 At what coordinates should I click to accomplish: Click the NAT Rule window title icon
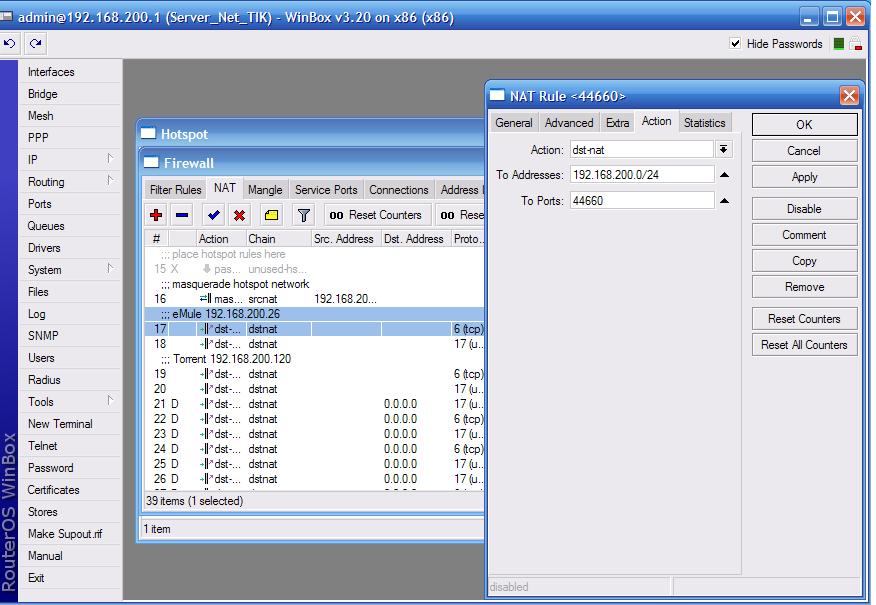497,96
